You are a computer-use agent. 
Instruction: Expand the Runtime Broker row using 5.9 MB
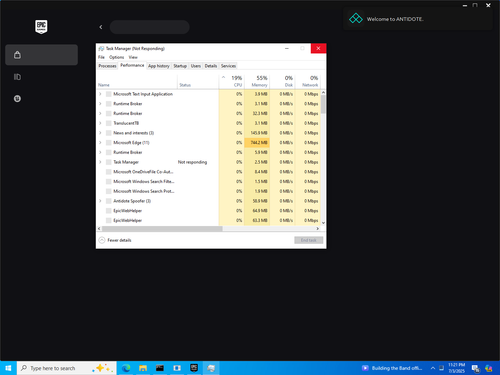point(100,152)
